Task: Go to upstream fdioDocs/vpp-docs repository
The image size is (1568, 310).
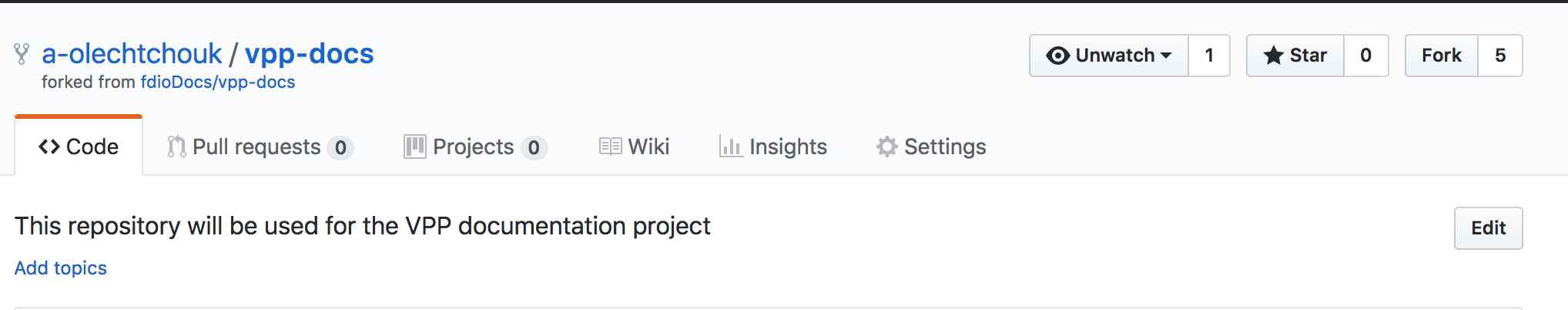Action: pos(217,82)
